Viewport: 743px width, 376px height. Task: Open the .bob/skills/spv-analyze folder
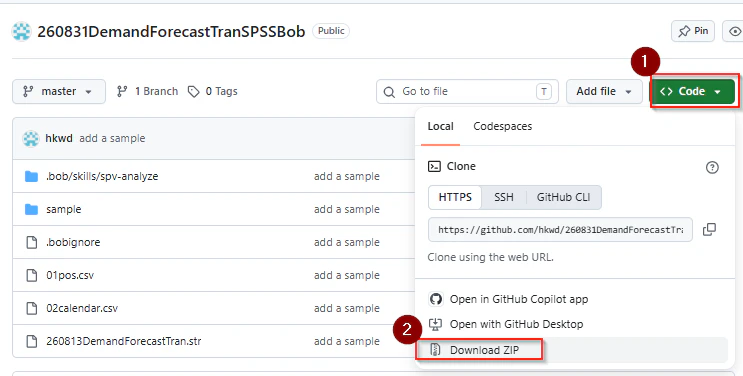(102, 176)
